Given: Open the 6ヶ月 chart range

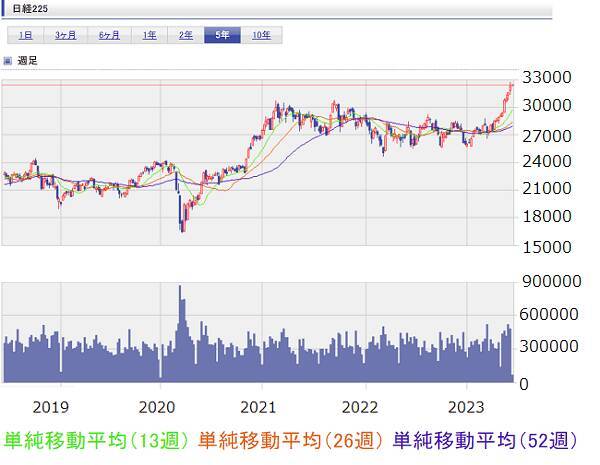Looking at the screenshot, I should (109, 35).
